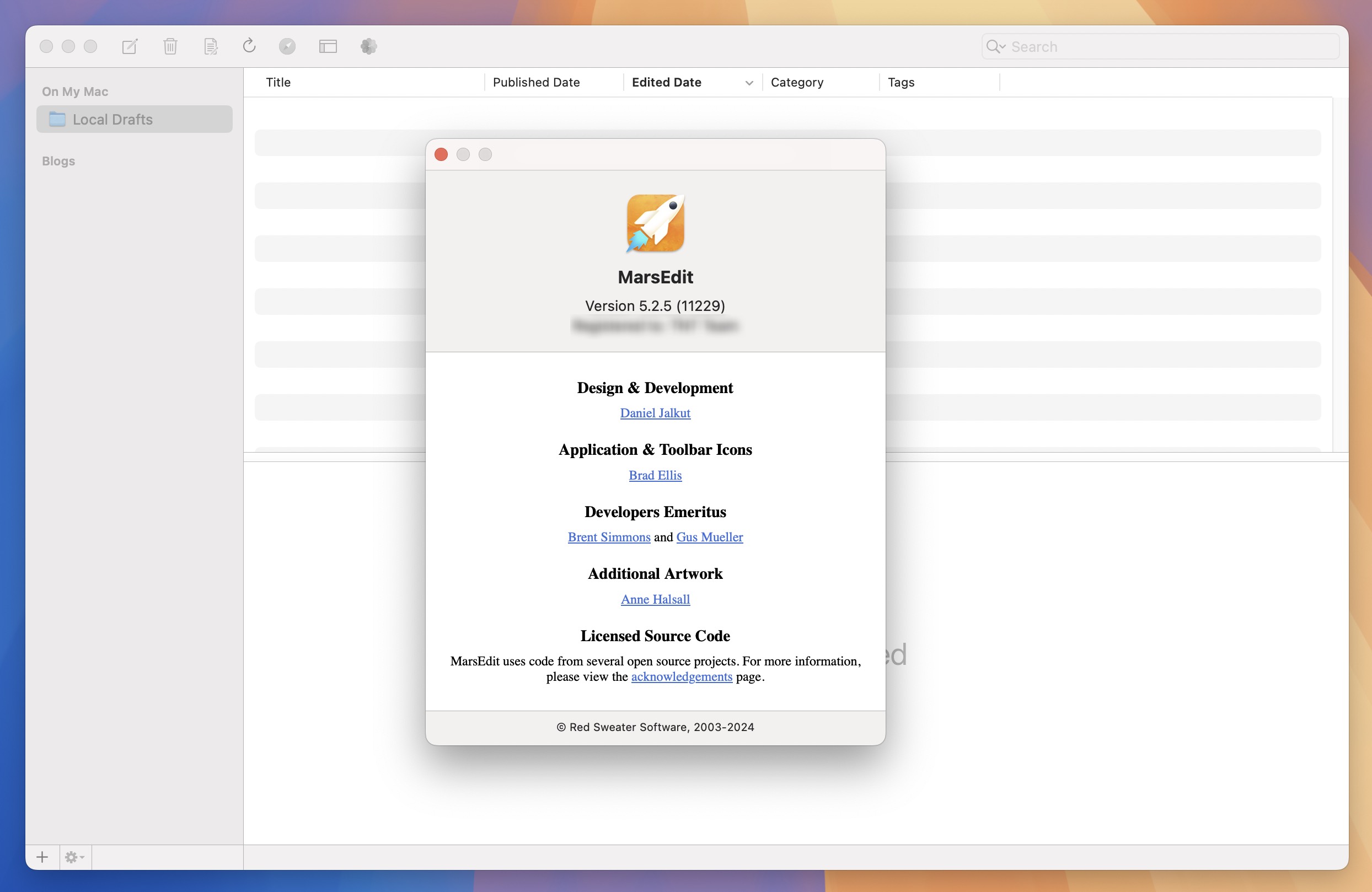Open the acknowledgements page link

pyautogui.click(x=682, y=676)
